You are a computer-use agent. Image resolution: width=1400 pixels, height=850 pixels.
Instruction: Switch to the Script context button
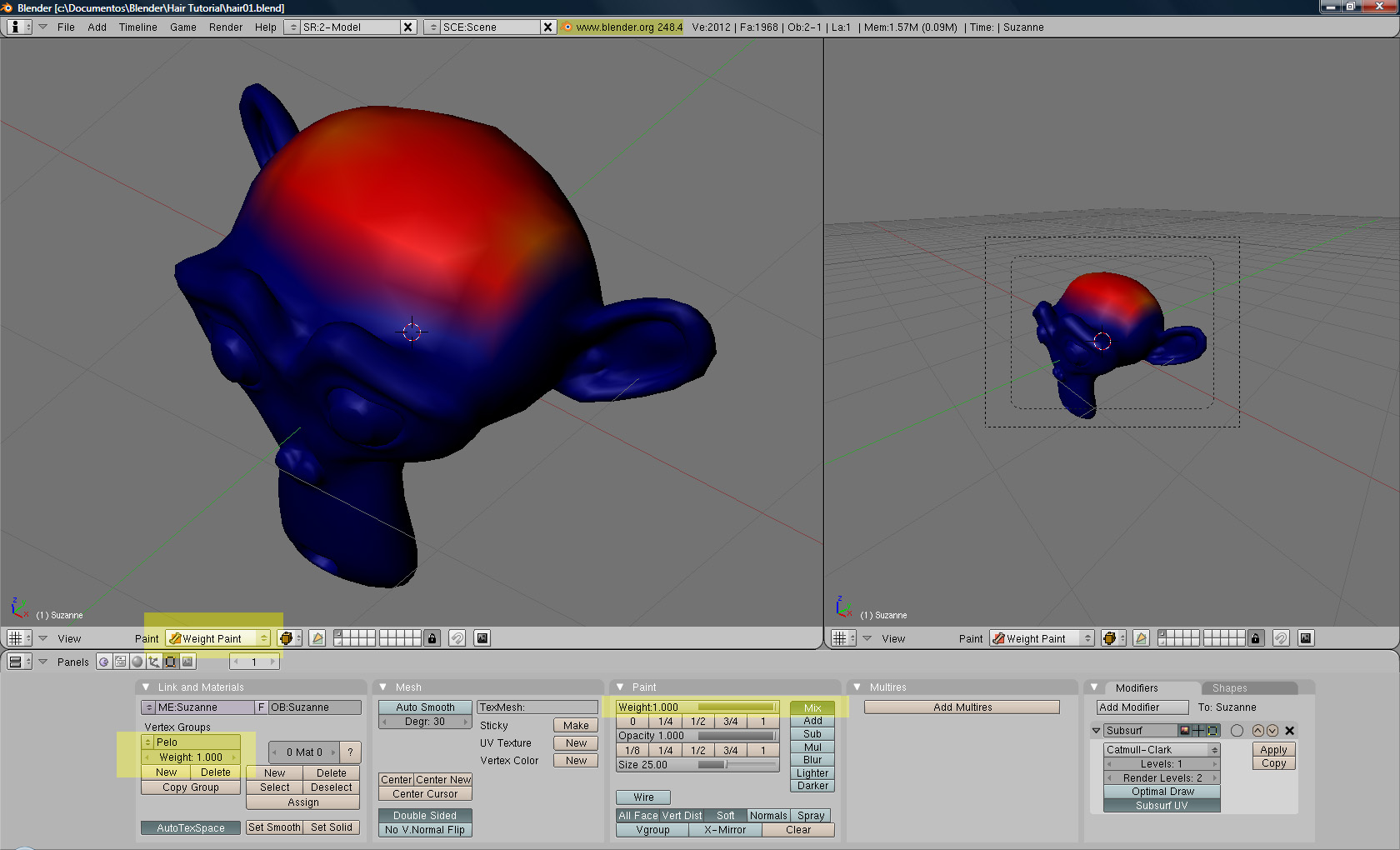[121, 662]
